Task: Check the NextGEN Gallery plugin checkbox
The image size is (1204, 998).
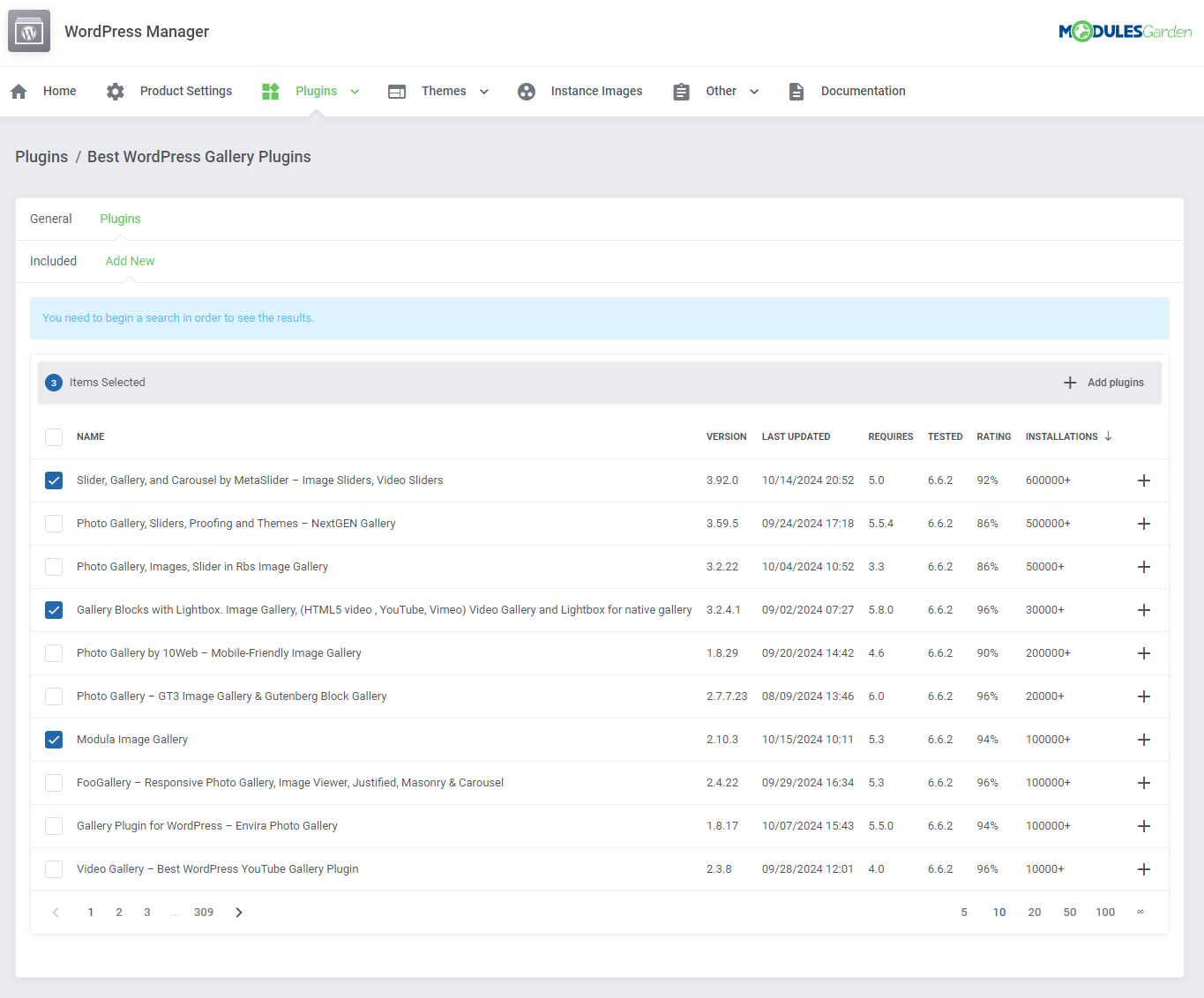Action: 53,524
